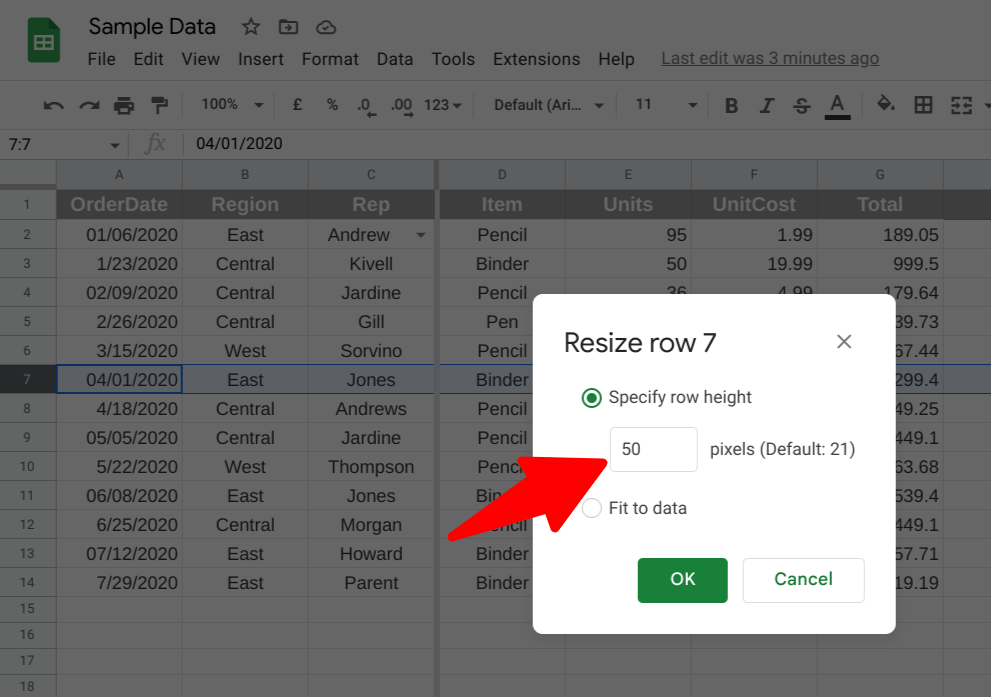Click the OK button to resize row
This screenshot has width=991, height=697.
point(682,580)
